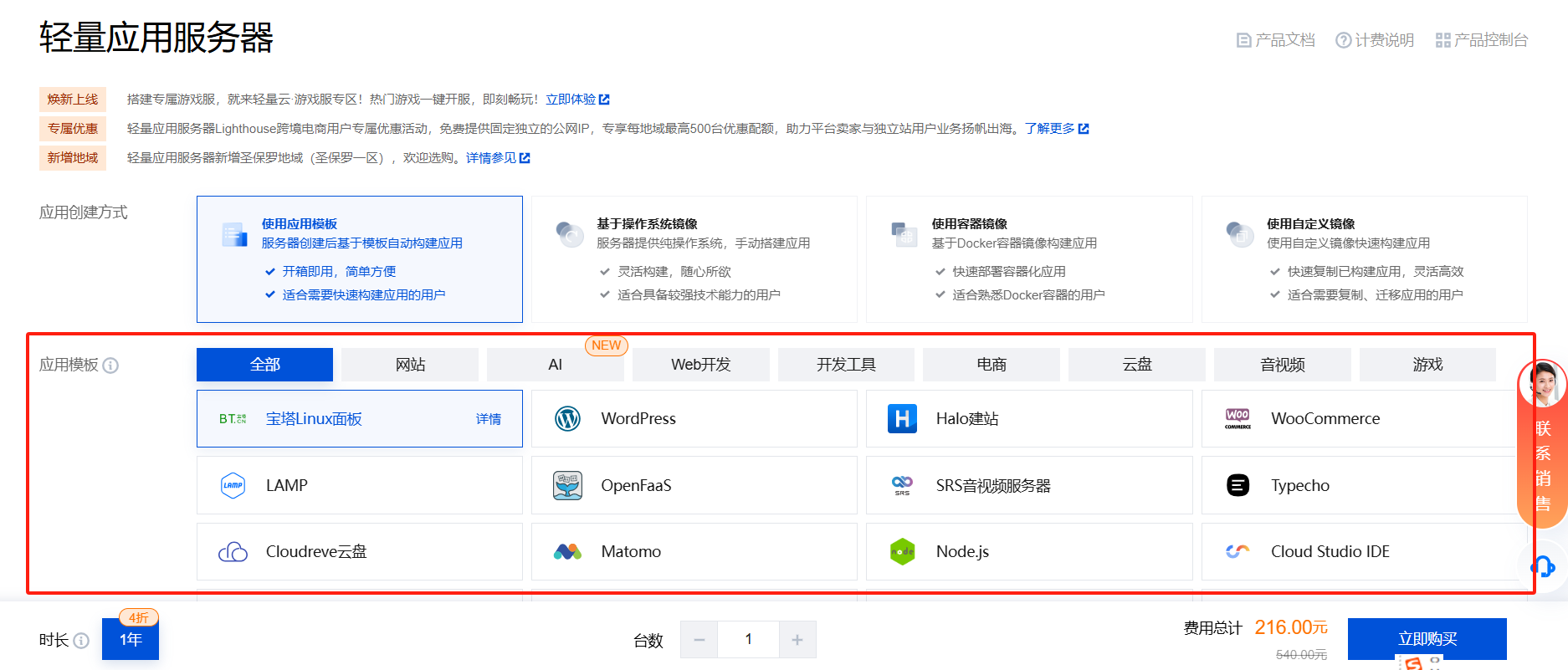Switch to the 全部 template tab
This screenshot has width=1568, height=670.
click(x=264, y=365)
